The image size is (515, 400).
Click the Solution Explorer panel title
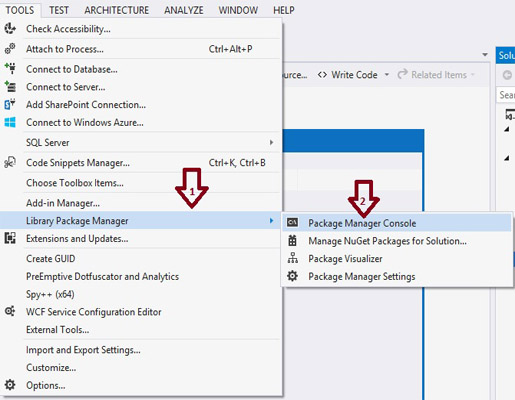[x=506, y=55]
